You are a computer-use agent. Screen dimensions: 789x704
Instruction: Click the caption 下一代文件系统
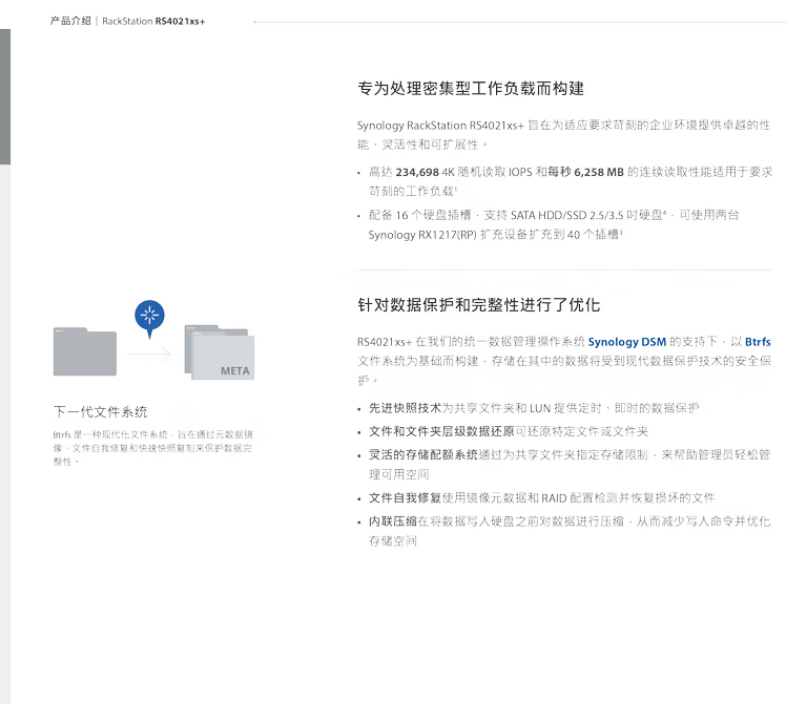[x=100, y=412]
